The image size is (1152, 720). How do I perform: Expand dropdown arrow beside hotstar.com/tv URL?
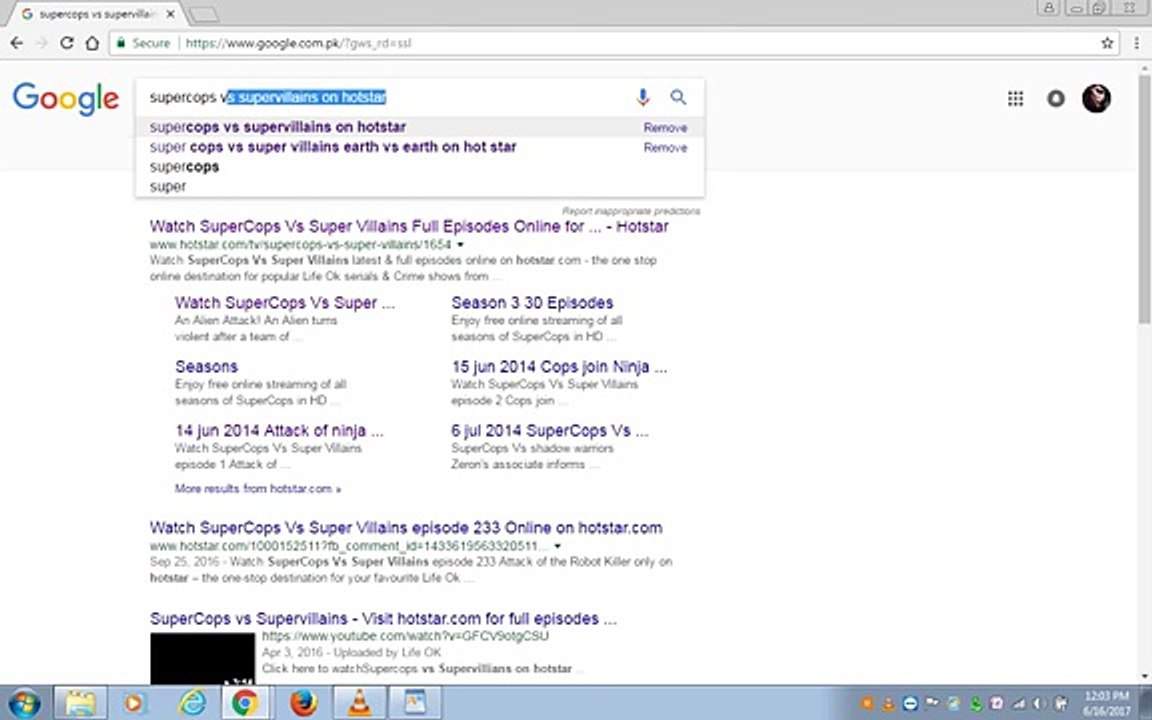coord(461,245)
